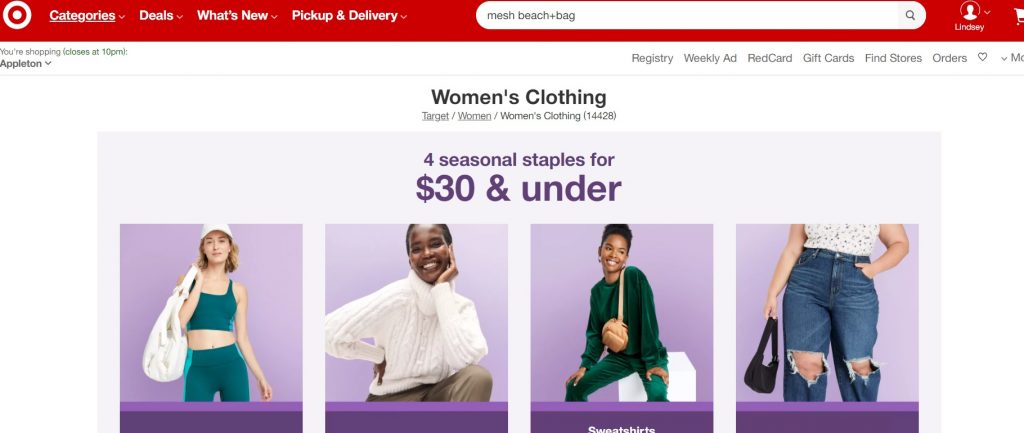Open the Pickup & Delivery menu
This screenshot has height=433, width=1024.
(x=349, y=16)
